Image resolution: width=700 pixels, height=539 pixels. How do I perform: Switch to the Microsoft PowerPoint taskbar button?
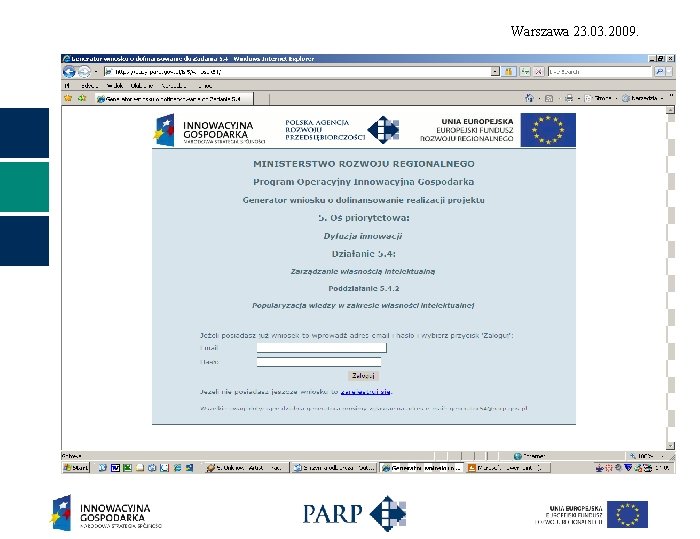tap(508, 468)
